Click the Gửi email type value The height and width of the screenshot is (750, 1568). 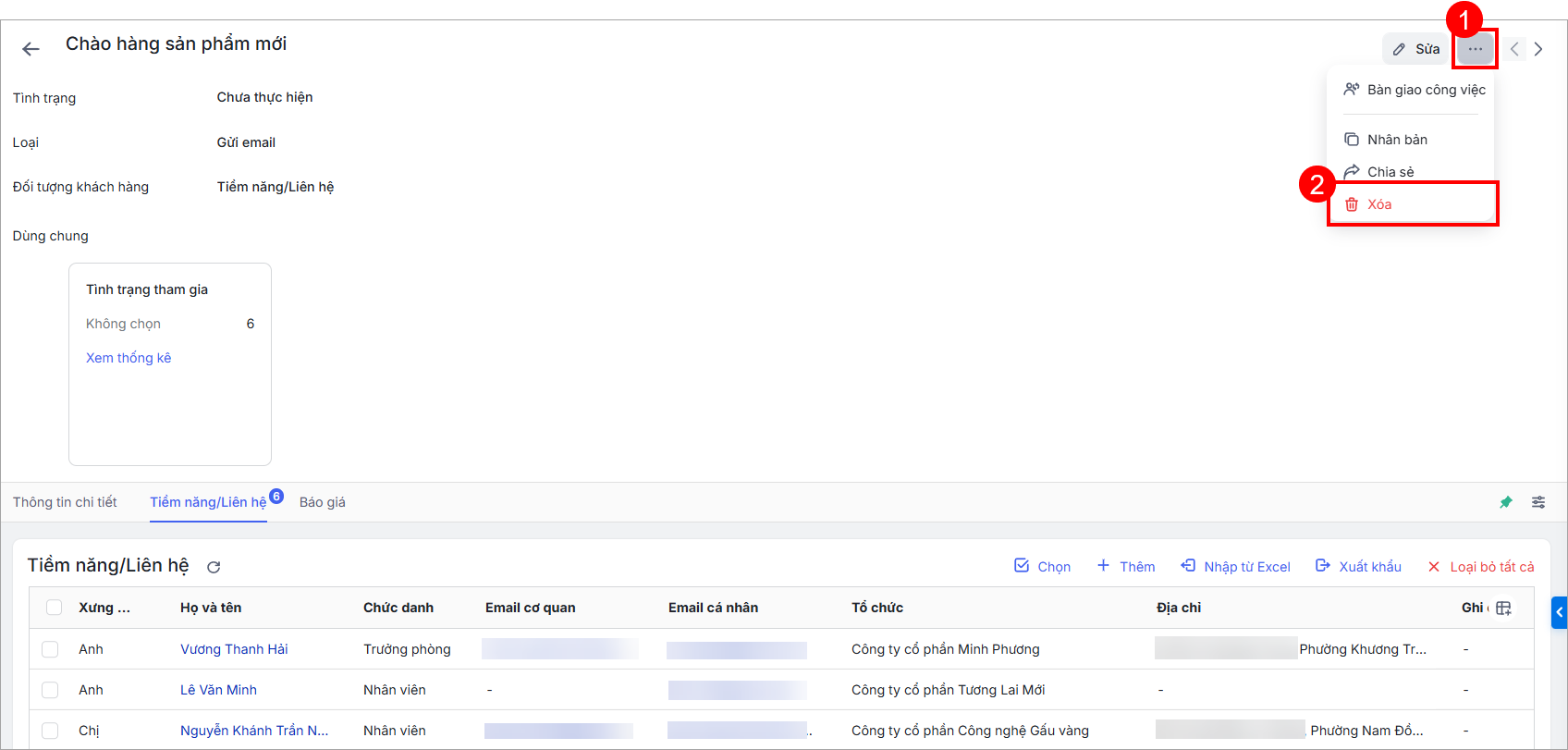tap(246, 142)
